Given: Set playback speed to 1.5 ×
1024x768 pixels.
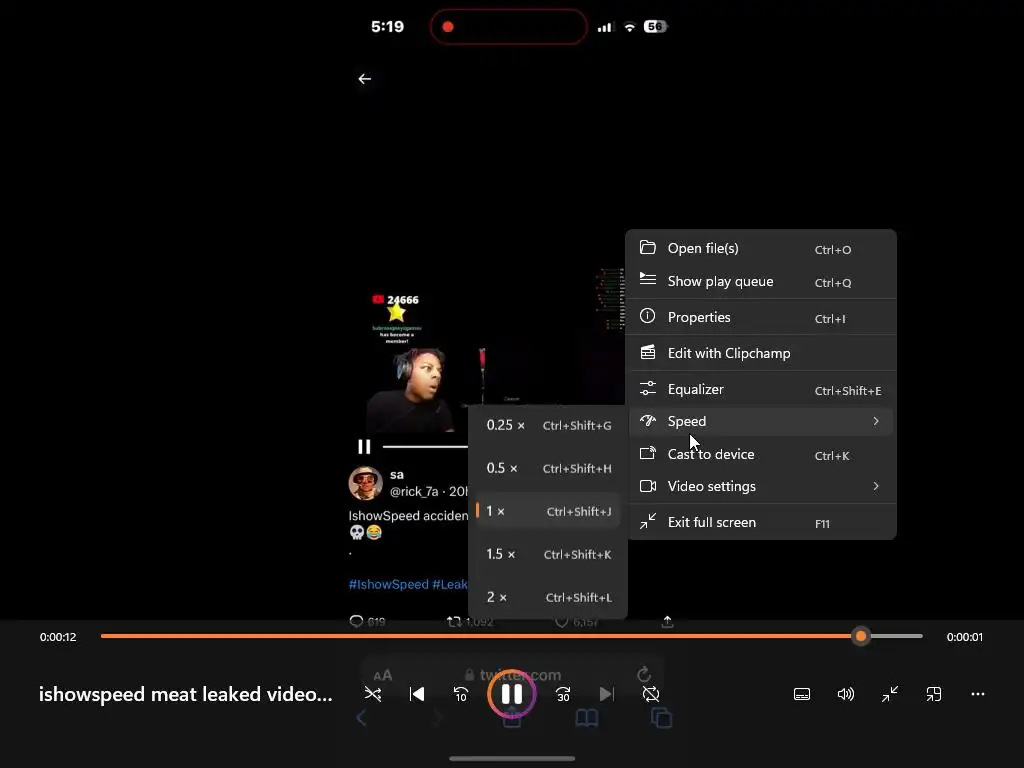Looking at the screenshot, I should (548, 554).
